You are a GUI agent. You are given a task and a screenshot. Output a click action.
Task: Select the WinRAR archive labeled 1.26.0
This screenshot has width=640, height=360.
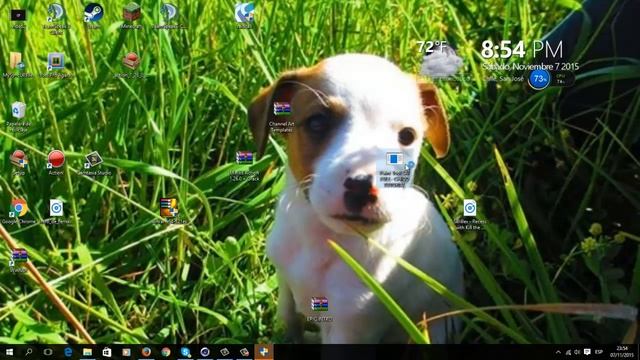tap(244, 164)
